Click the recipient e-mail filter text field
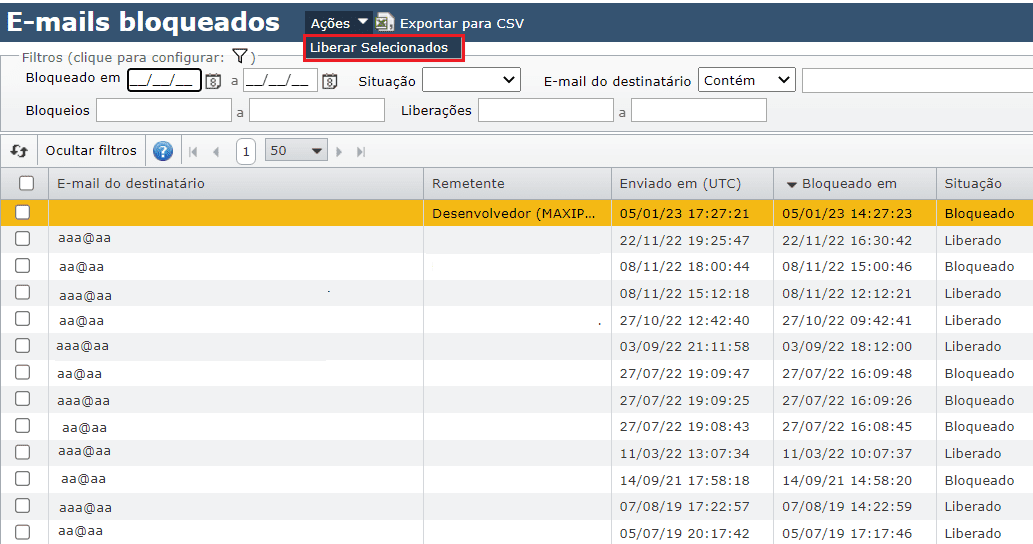This screenshot has height=544, width=1033. point(917,80)
